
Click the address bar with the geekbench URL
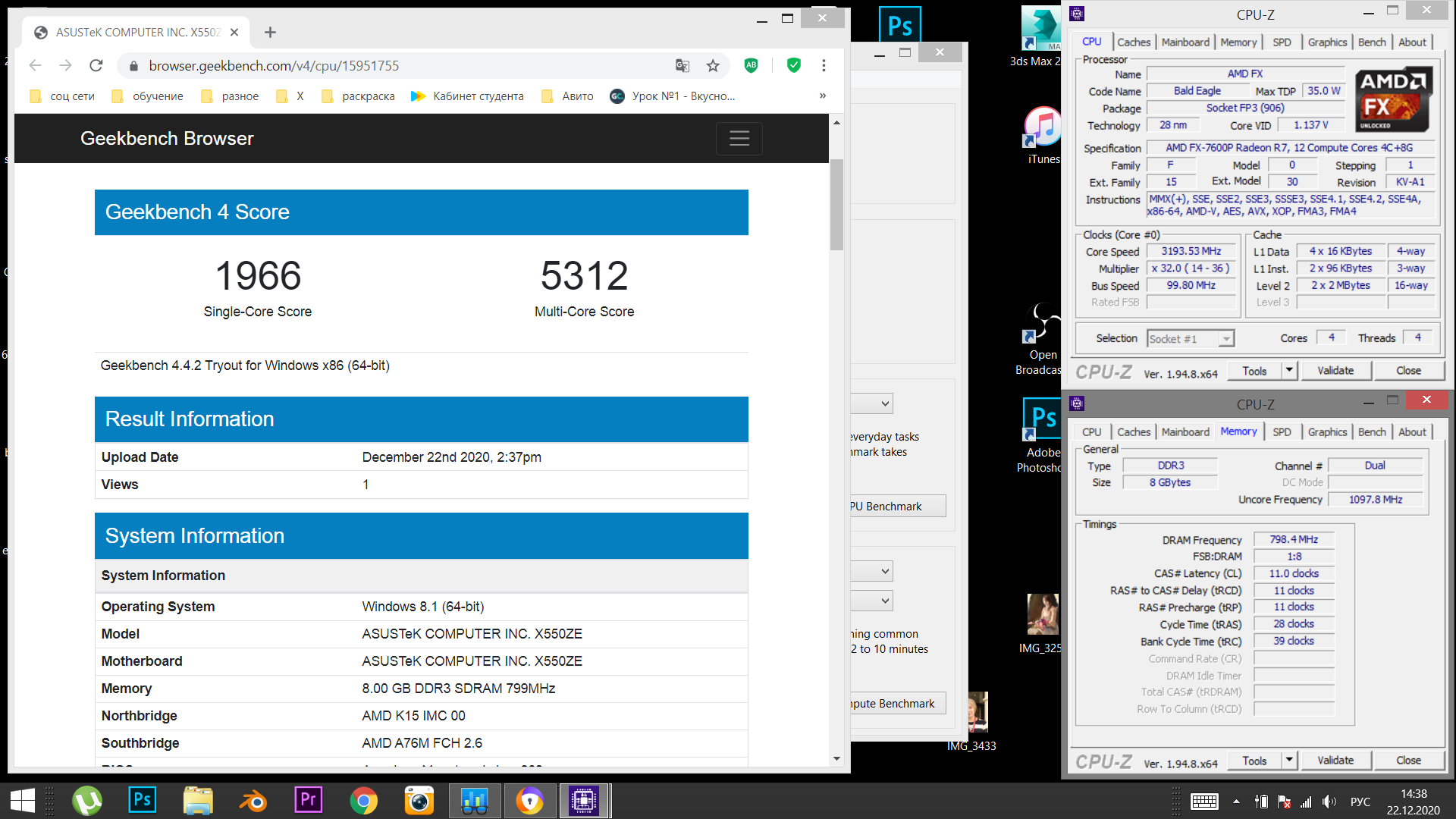(394, 66)
